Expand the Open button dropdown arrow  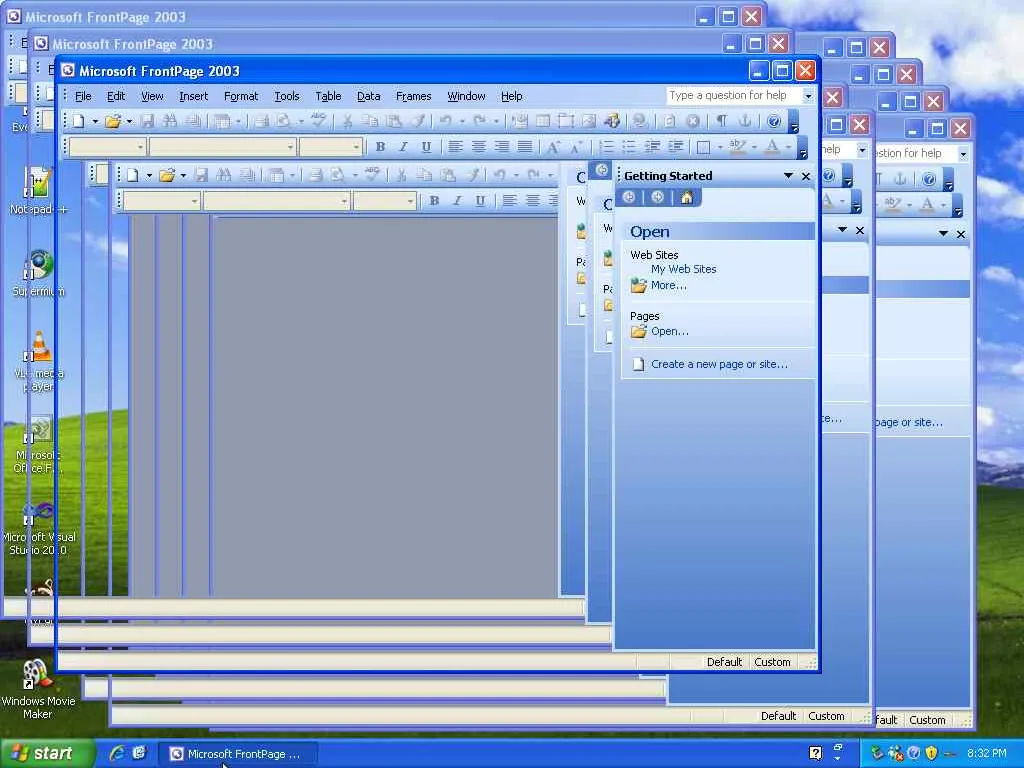point(129,121)
